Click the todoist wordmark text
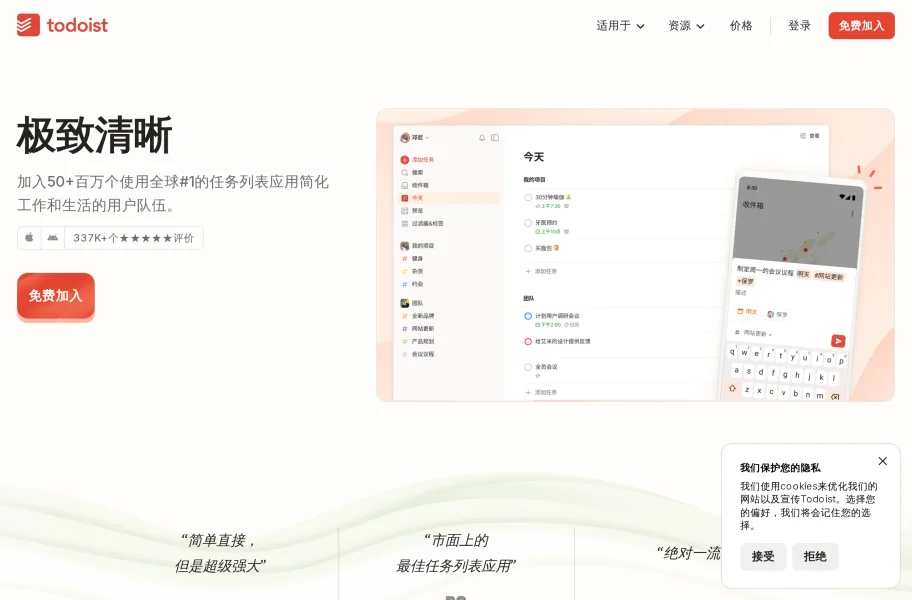912x600 pixels. pos(77,26)
